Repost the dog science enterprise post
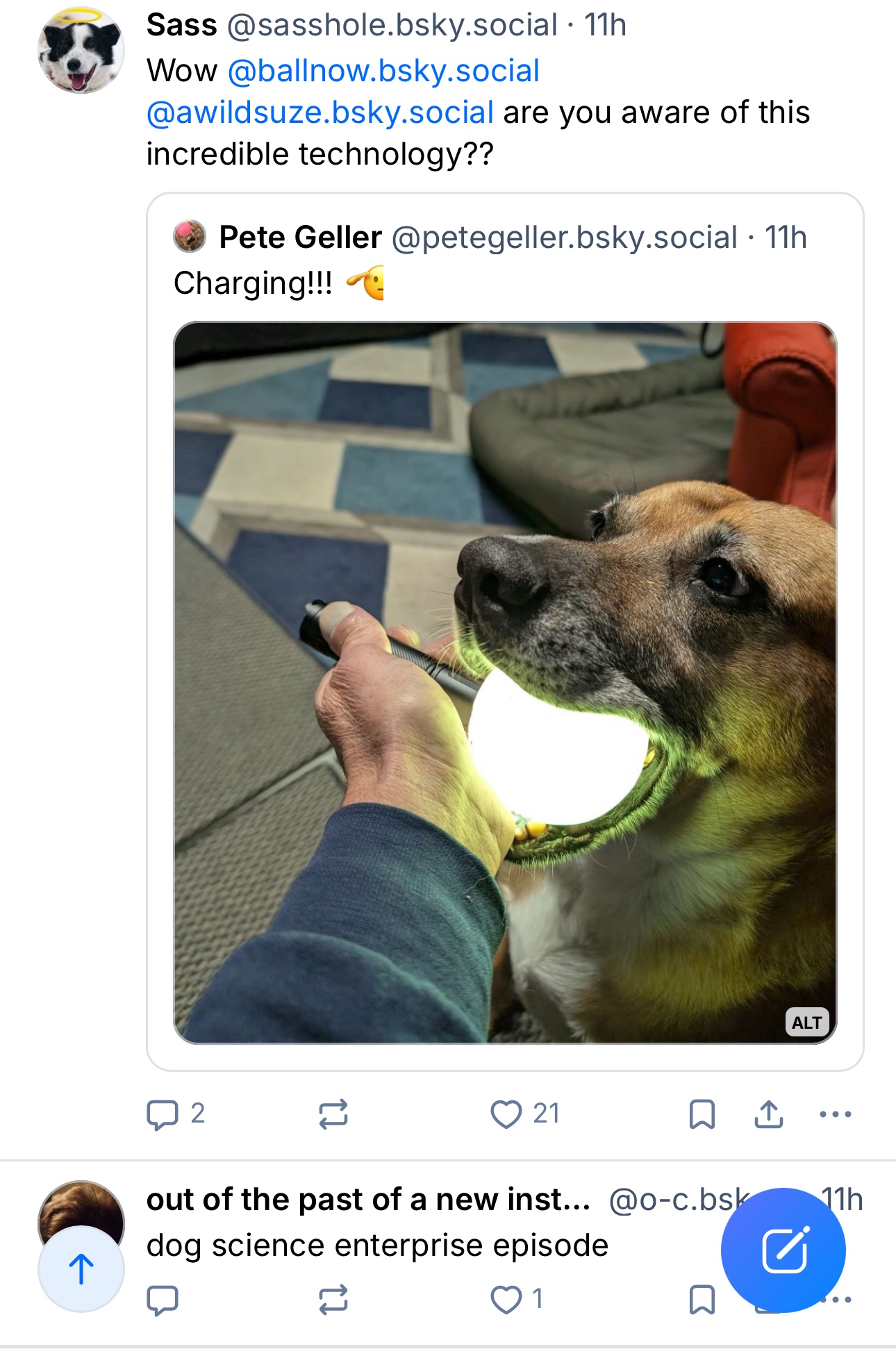Image resolution: width=896 pixels, height=1349 pixels. (x=333, y=1300)
